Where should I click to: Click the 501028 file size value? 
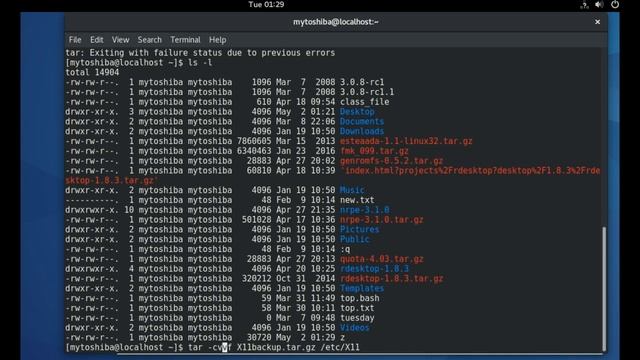click(257, 219)
